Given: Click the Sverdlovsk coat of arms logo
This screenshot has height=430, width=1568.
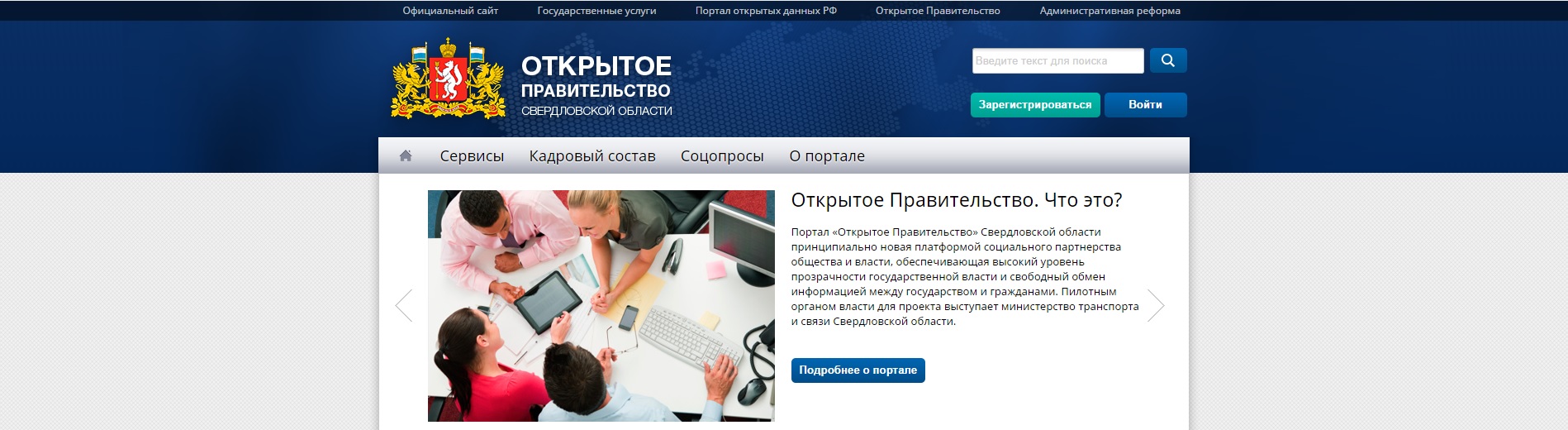Looking at the screenshot, I should pyautogui.click(x=448, y=80).
